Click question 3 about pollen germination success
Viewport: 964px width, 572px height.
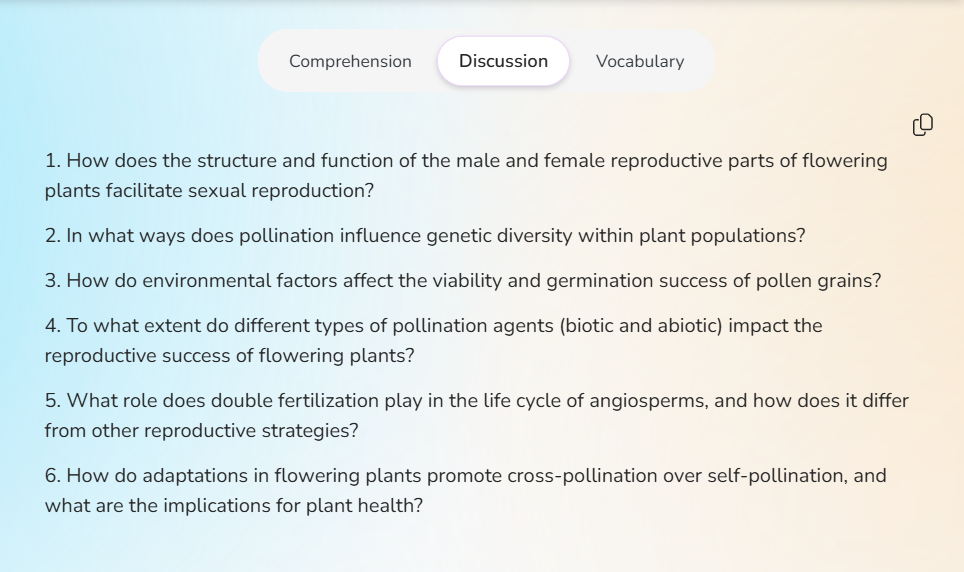(x=463, y=280)
